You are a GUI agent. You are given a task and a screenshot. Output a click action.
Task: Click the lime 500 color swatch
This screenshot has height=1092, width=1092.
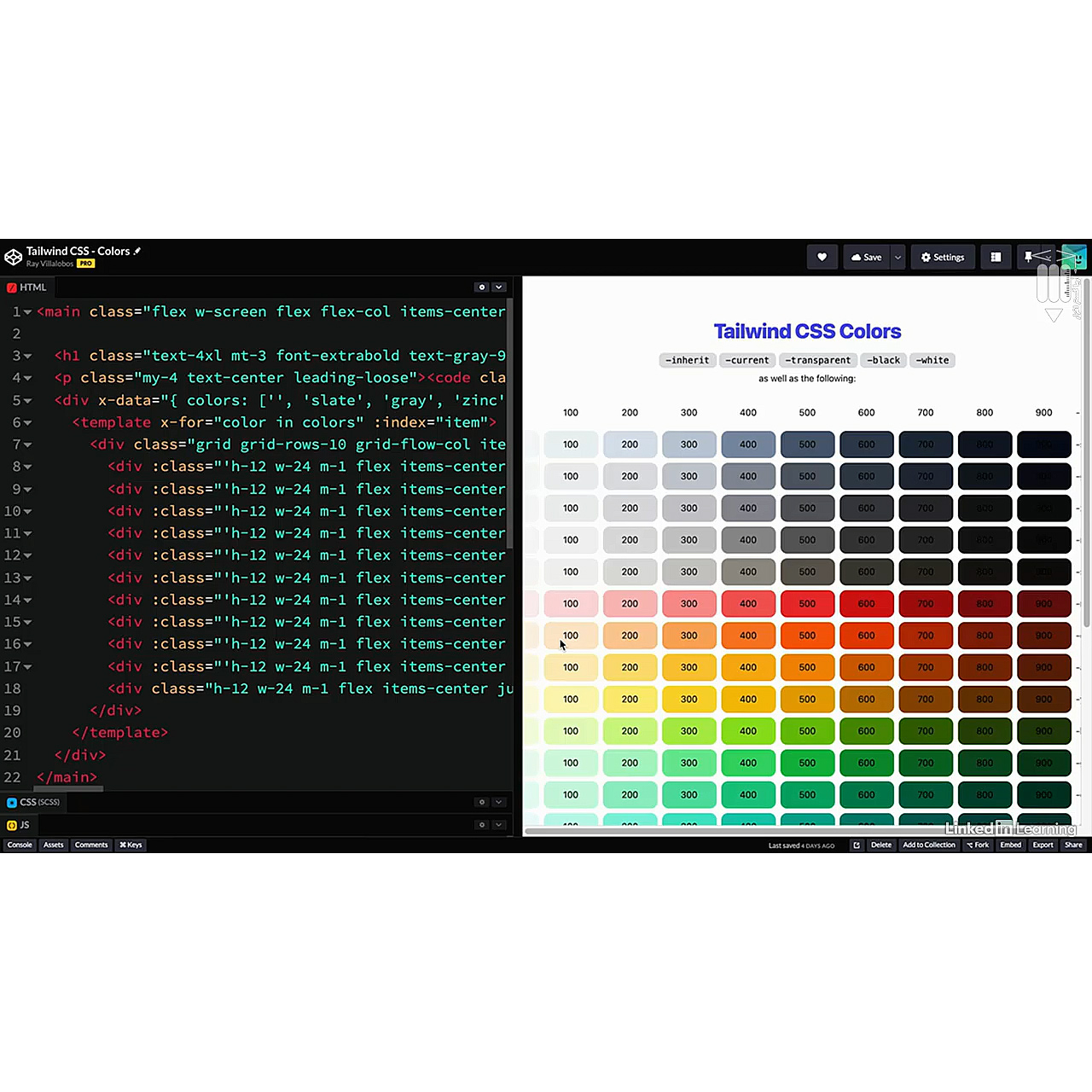tap(807, 731)
